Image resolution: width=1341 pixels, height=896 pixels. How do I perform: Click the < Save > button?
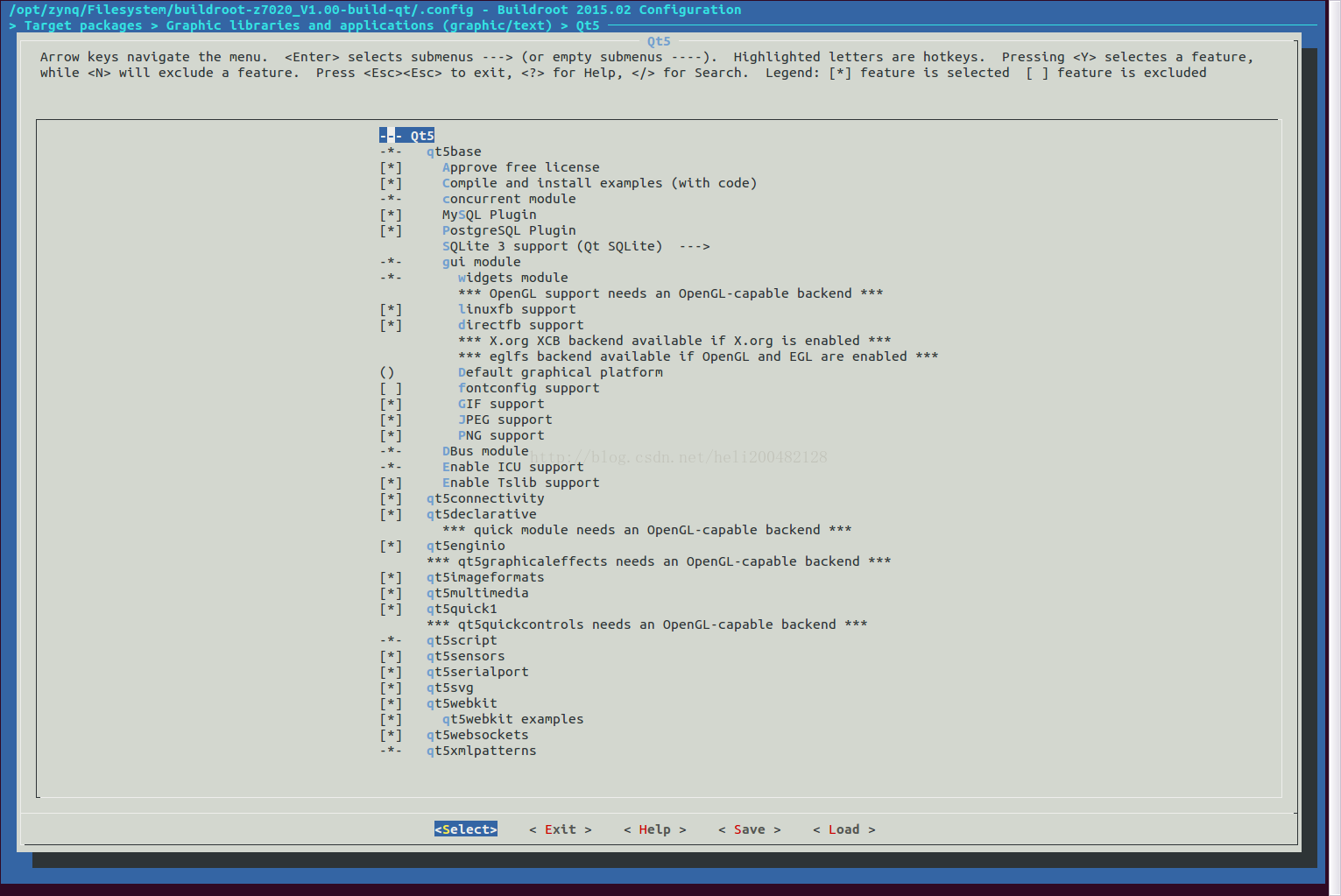pyautogui.click(x=750, y=829)
